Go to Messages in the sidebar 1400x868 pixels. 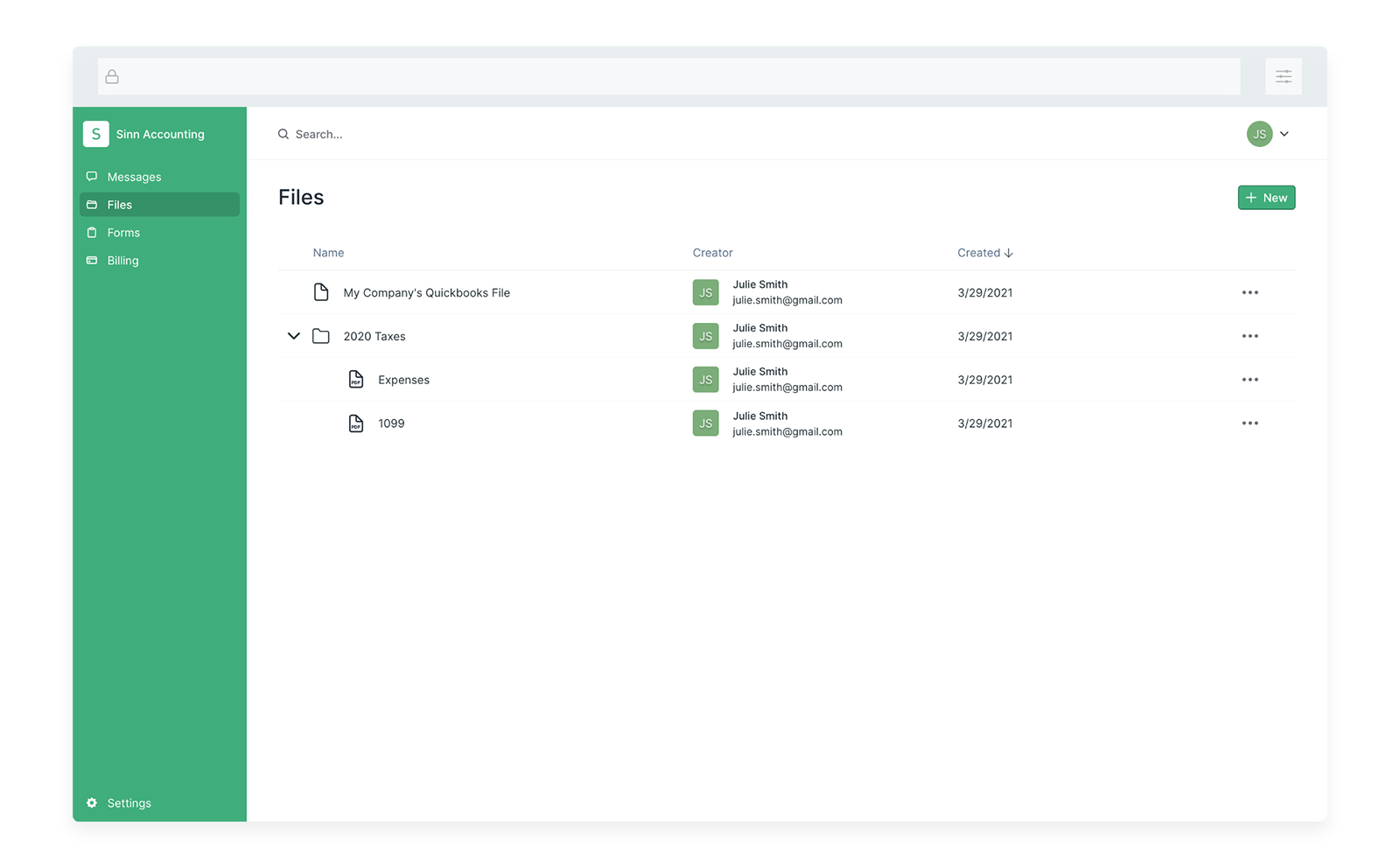[x=134, y=177]
